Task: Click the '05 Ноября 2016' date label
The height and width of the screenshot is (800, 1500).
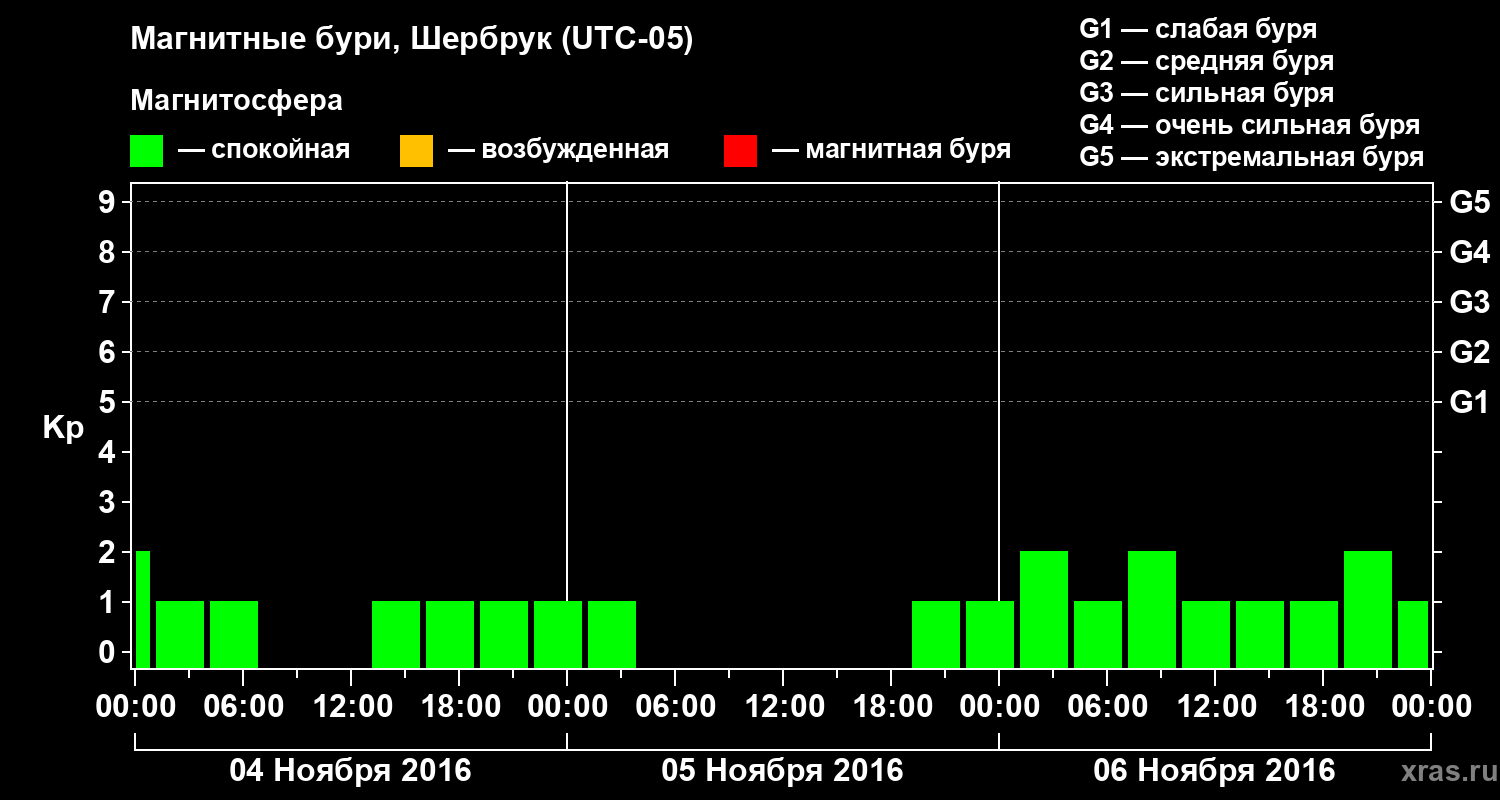Action: pyautogui.click(x=782, y=770)
